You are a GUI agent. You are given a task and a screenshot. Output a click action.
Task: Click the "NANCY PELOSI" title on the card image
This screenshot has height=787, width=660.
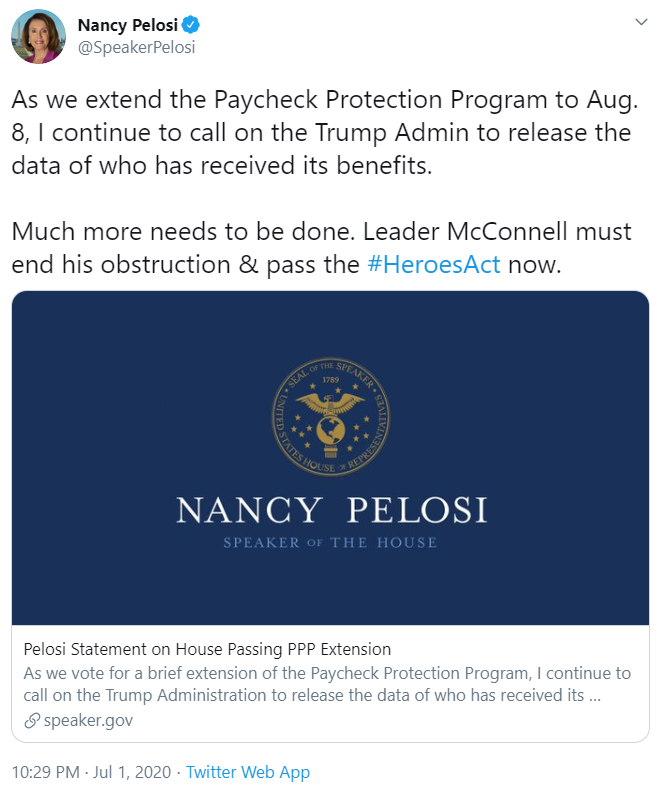331,510
